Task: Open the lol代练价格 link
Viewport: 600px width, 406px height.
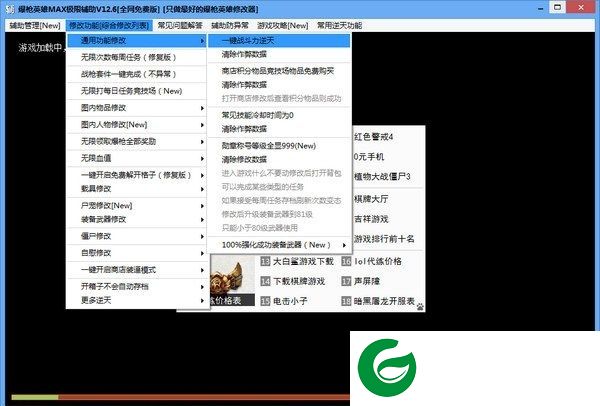Action: (378, 261)
